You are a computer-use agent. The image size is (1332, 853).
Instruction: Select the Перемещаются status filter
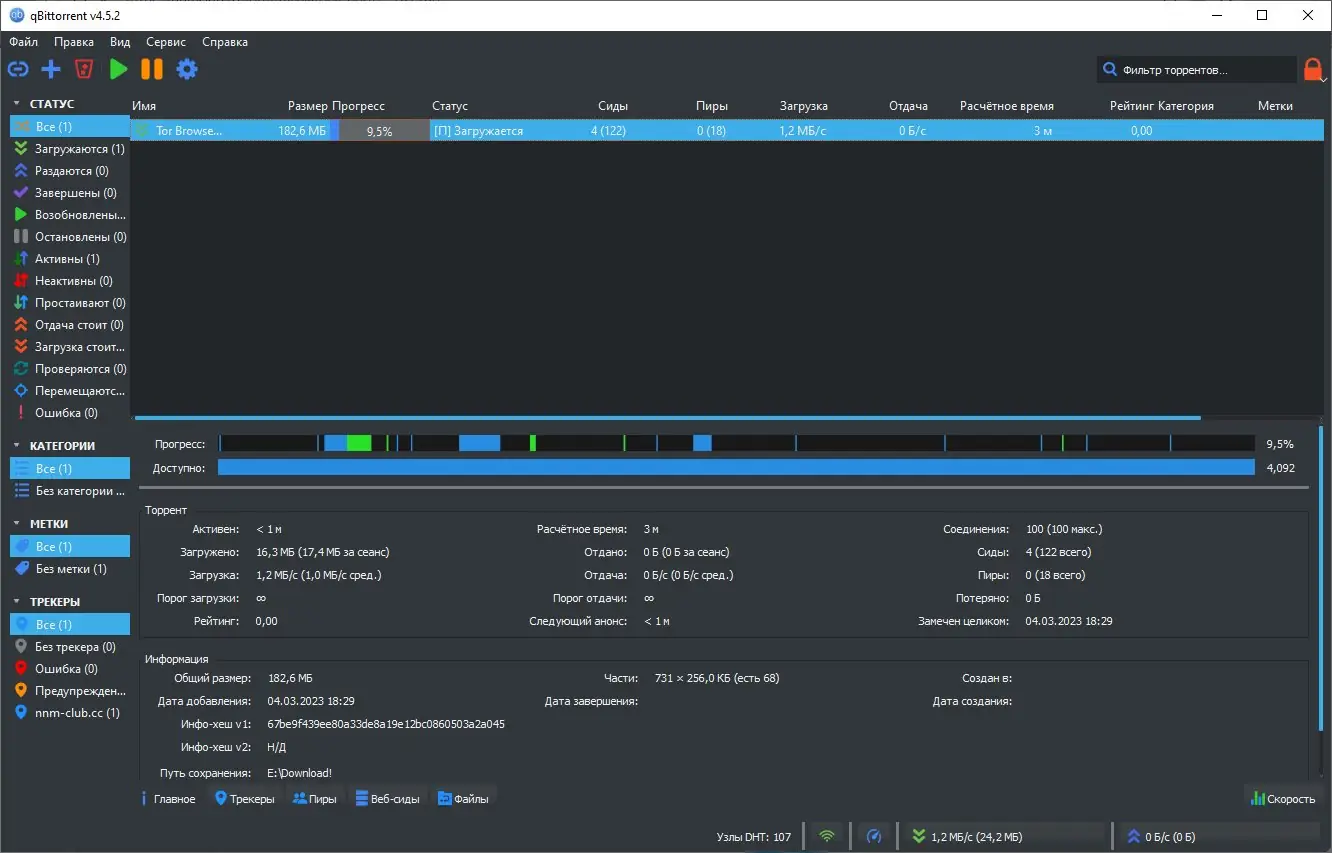(x=70, y=391)
